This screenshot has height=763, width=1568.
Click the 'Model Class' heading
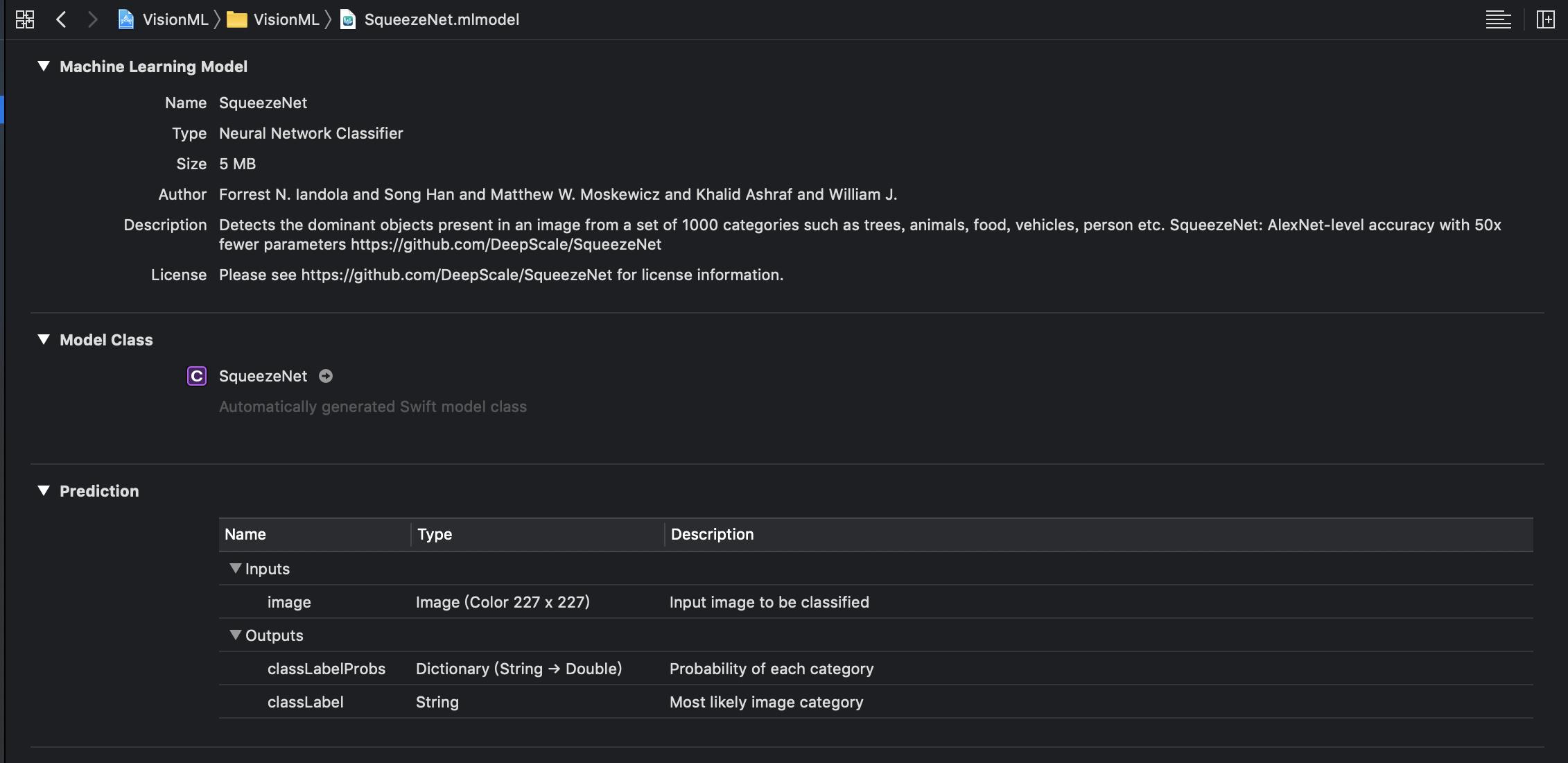(106, 340)
